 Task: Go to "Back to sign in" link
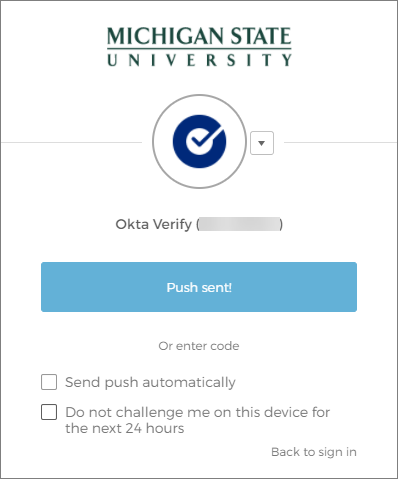coord(314,452)
